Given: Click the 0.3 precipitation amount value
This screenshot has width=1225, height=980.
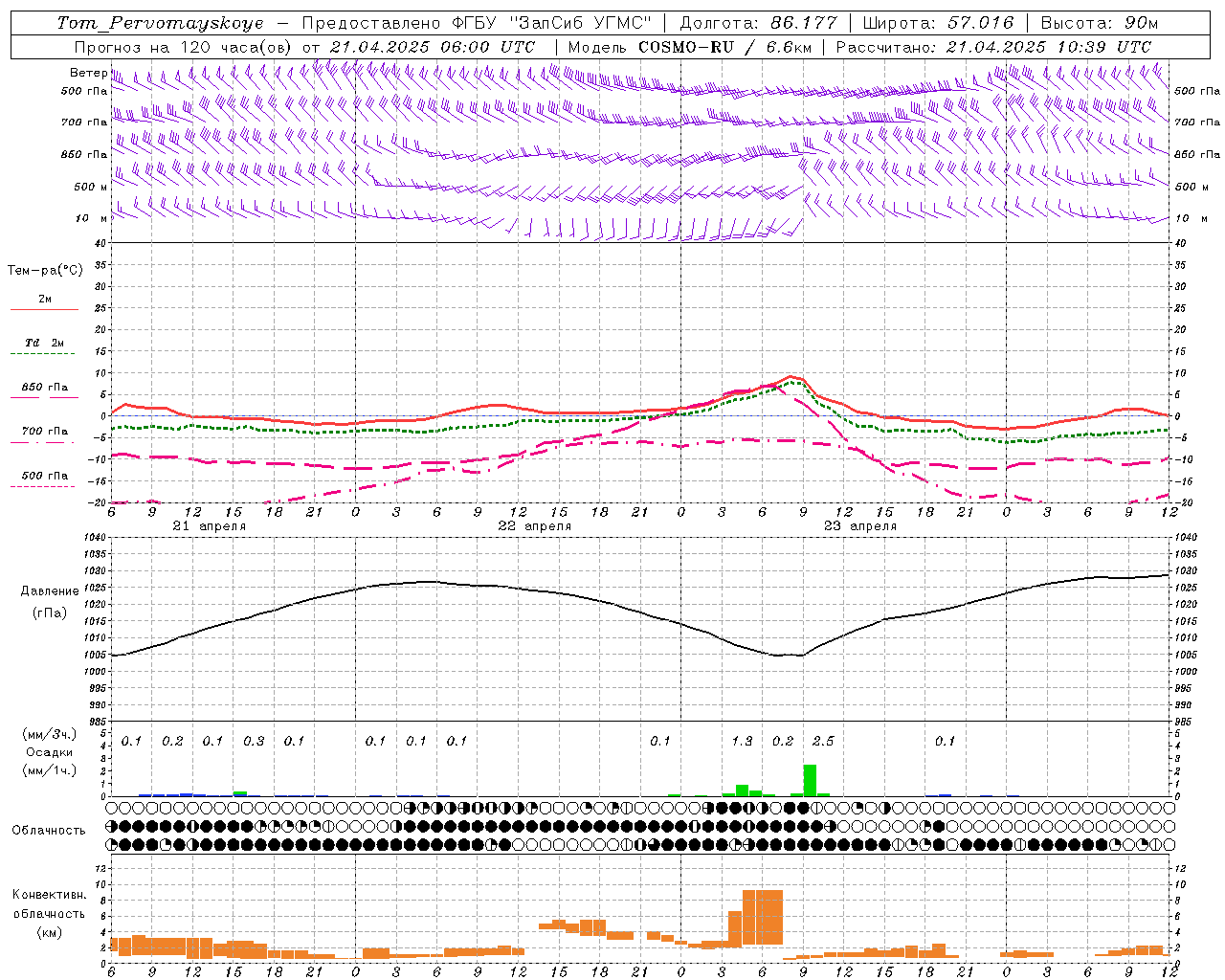Looking at the screenshot, I should [254, 741].
